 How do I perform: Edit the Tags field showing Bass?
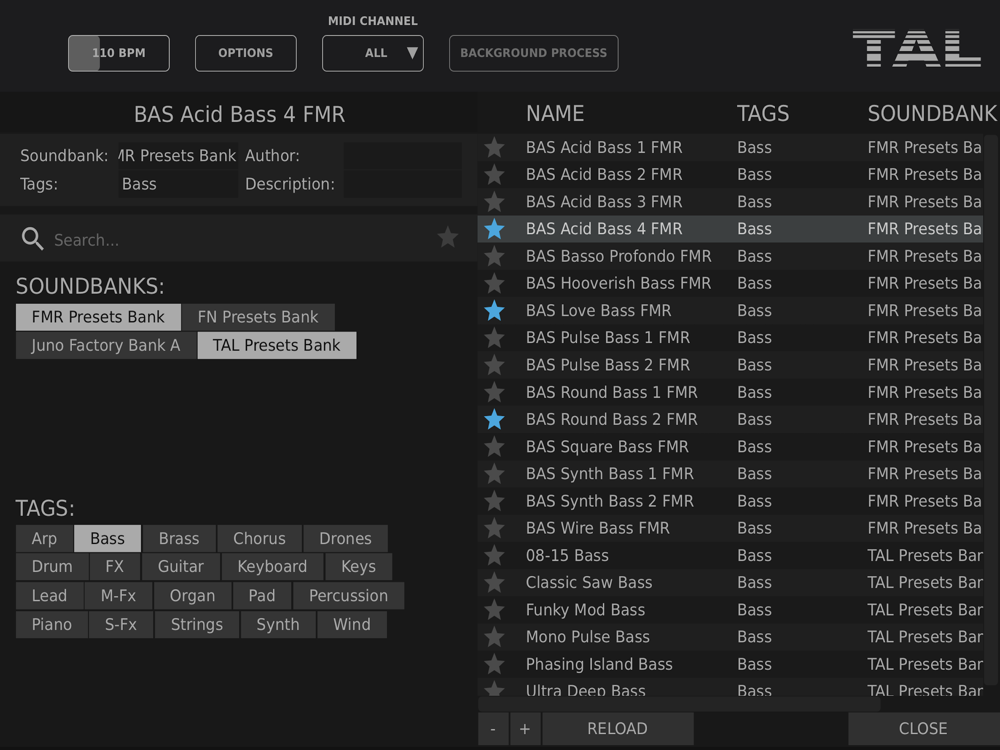point(178,184)
